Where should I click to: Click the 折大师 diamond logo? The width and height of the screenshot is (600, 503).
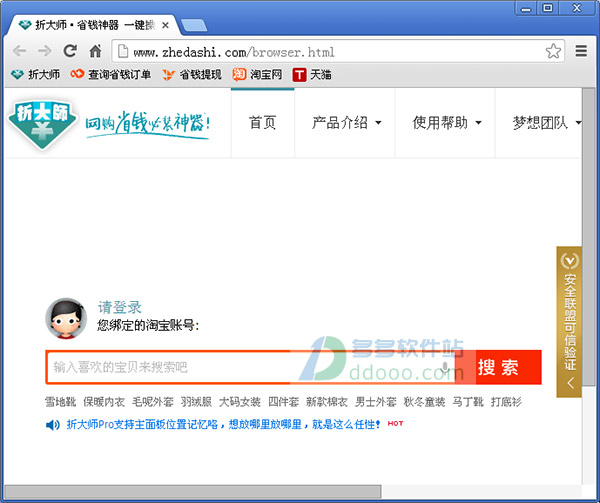pos(42,124)
